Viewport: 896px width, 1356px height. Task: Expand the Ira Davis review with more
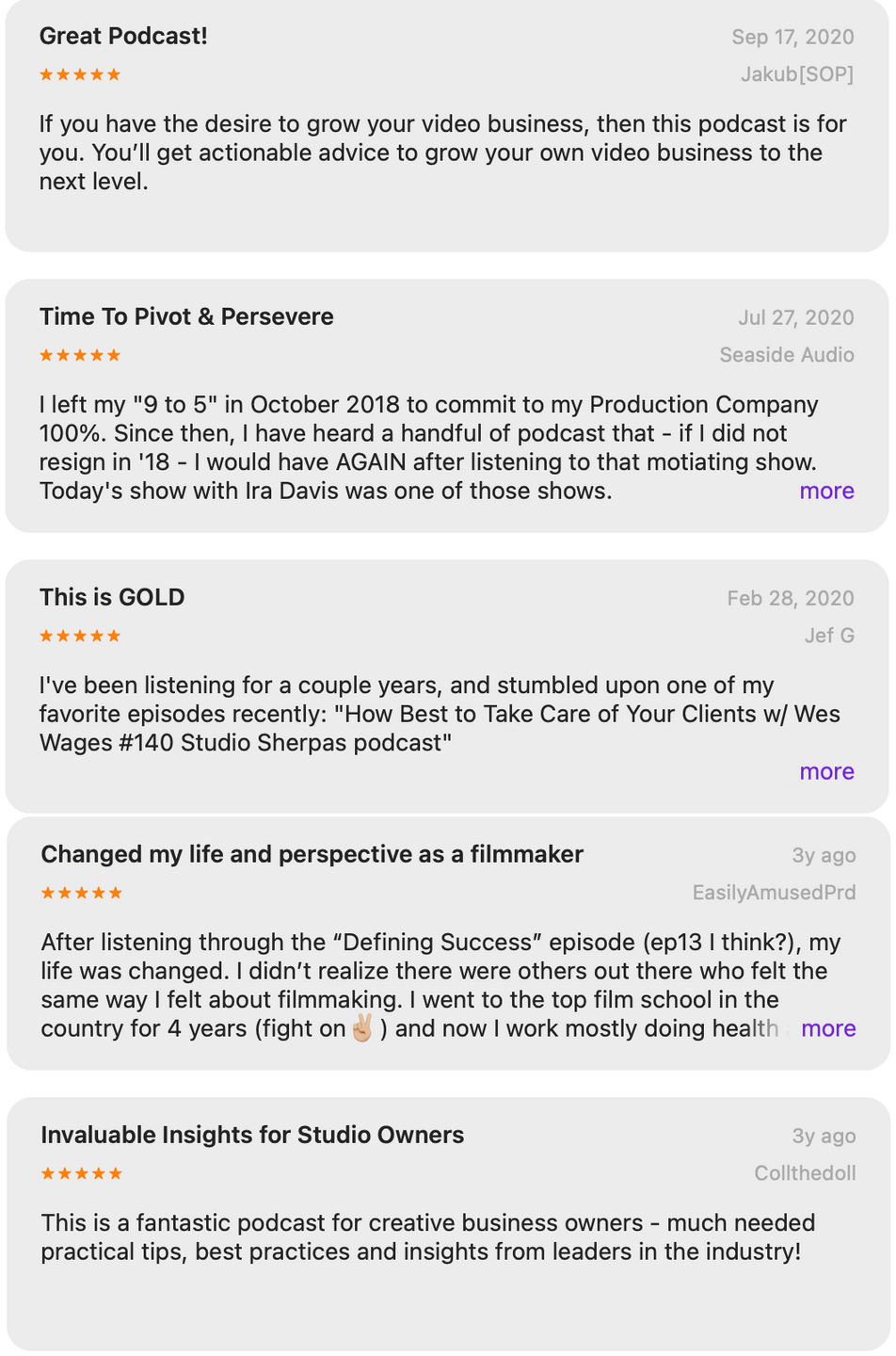826,491
